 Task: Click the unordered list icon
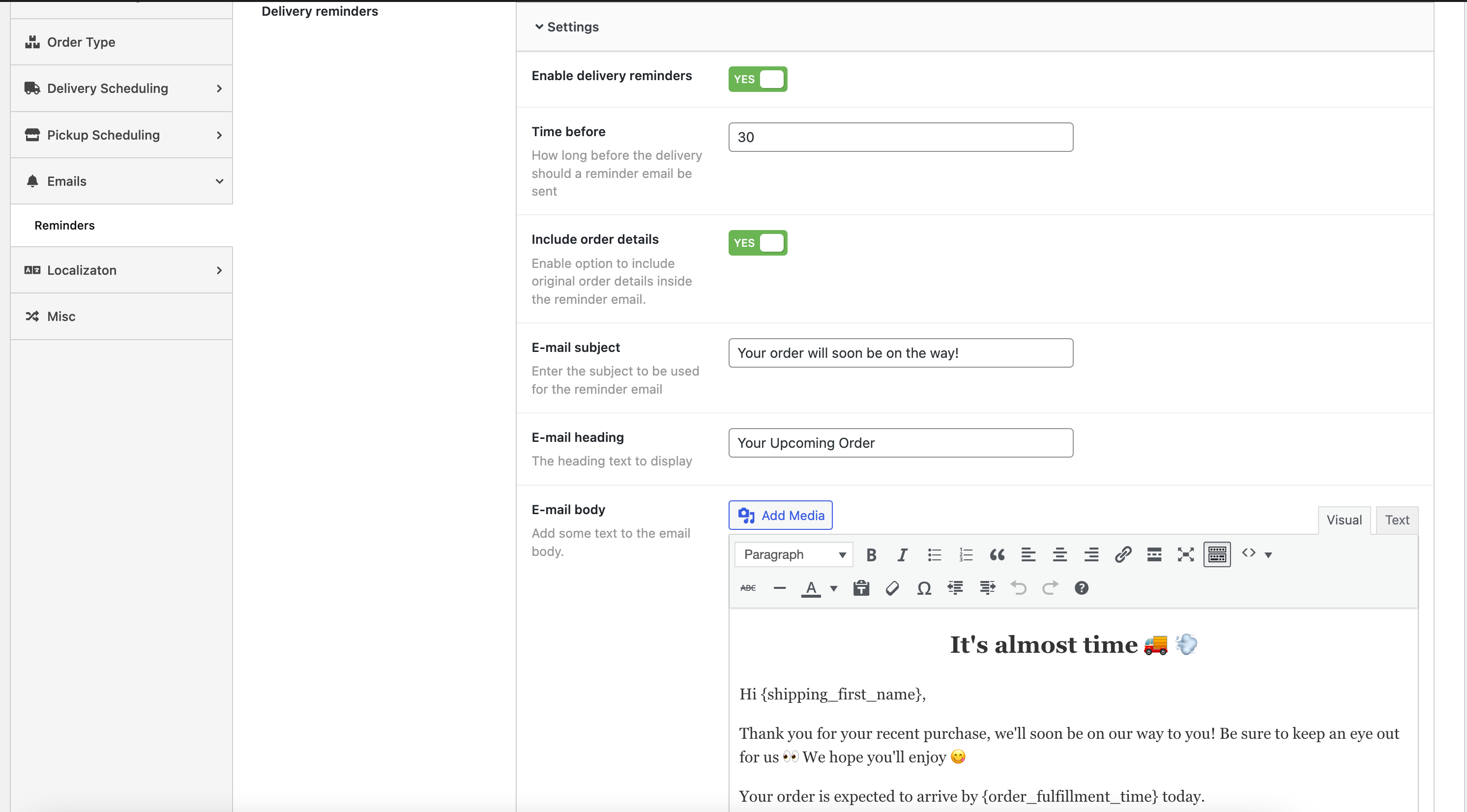point(934,554)
